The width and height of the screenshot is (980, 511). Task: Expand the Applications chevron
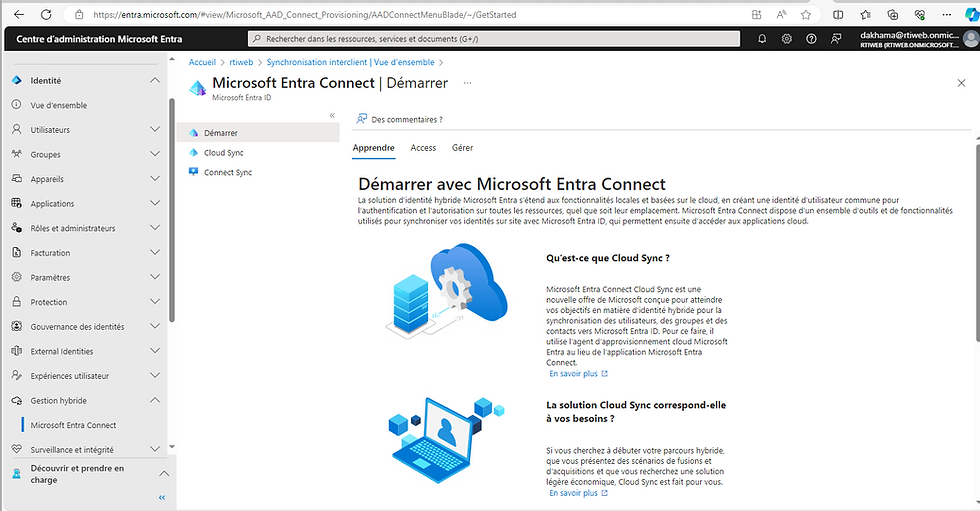point(154,203)
